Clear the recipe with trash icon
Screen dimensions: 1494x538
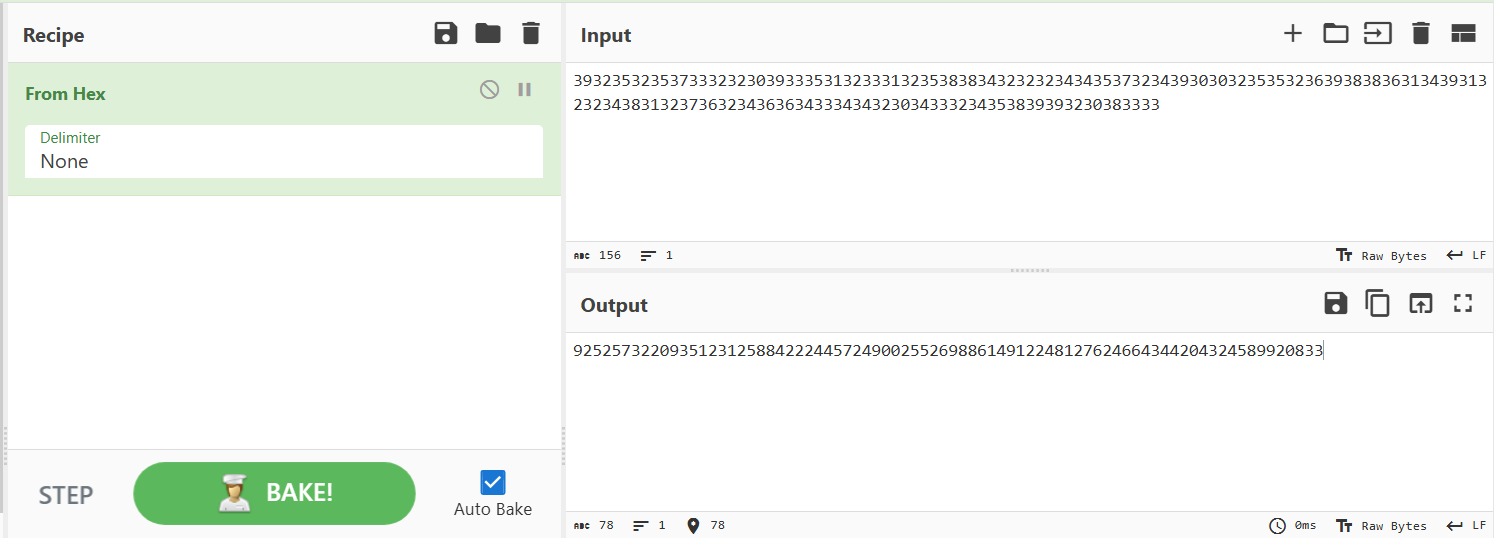click(531, 34)
